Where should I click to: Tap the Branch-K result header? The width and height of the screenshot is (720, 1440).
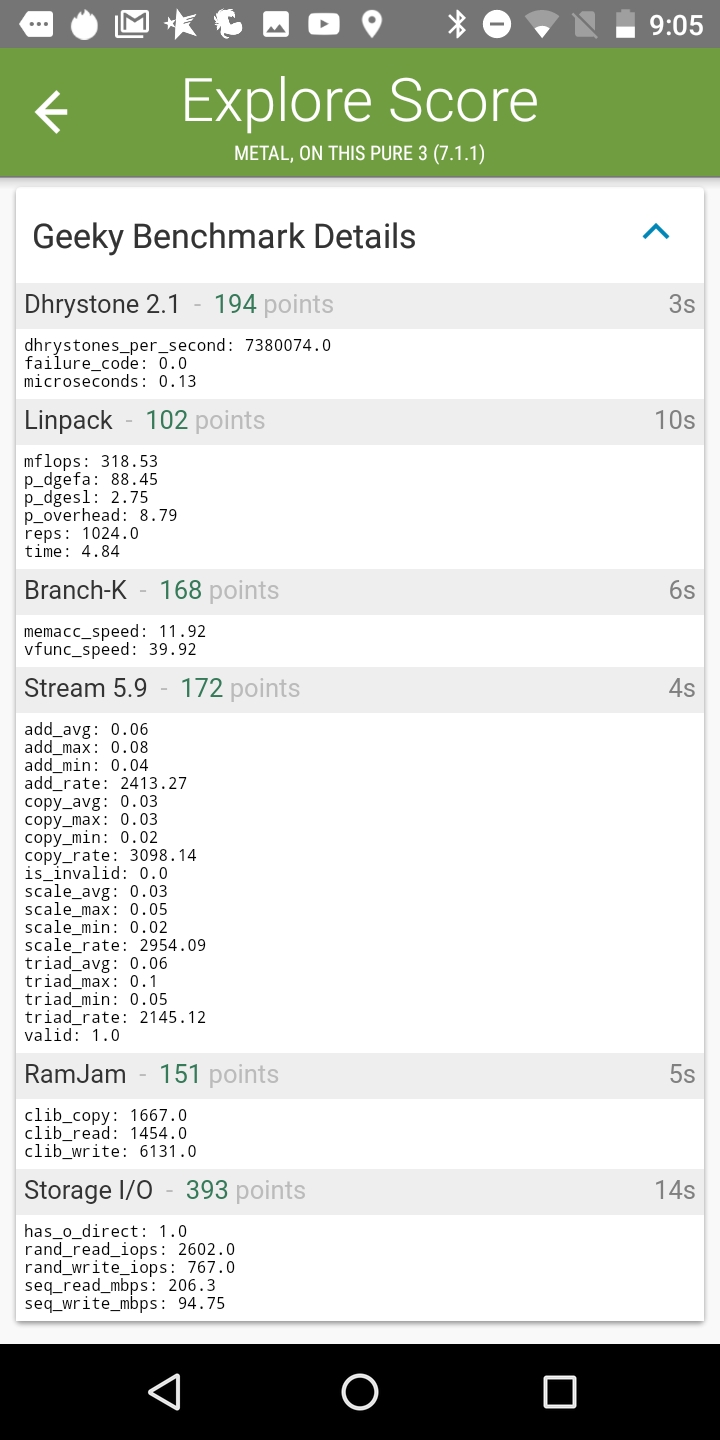[360, 591]
